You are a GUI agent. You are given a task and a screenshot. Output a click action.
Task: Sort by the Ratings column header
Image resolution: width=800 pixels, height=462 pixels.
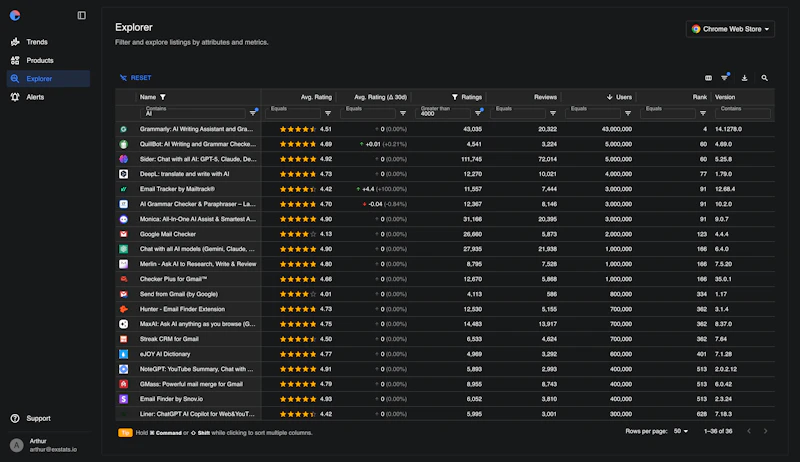pos(471,97)
